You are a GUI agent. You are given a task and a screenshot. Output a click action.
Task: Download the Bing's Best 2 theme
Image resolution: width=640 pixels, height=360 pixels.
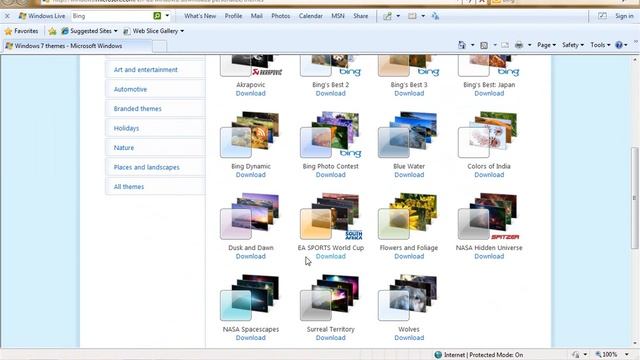coord(331,93)
